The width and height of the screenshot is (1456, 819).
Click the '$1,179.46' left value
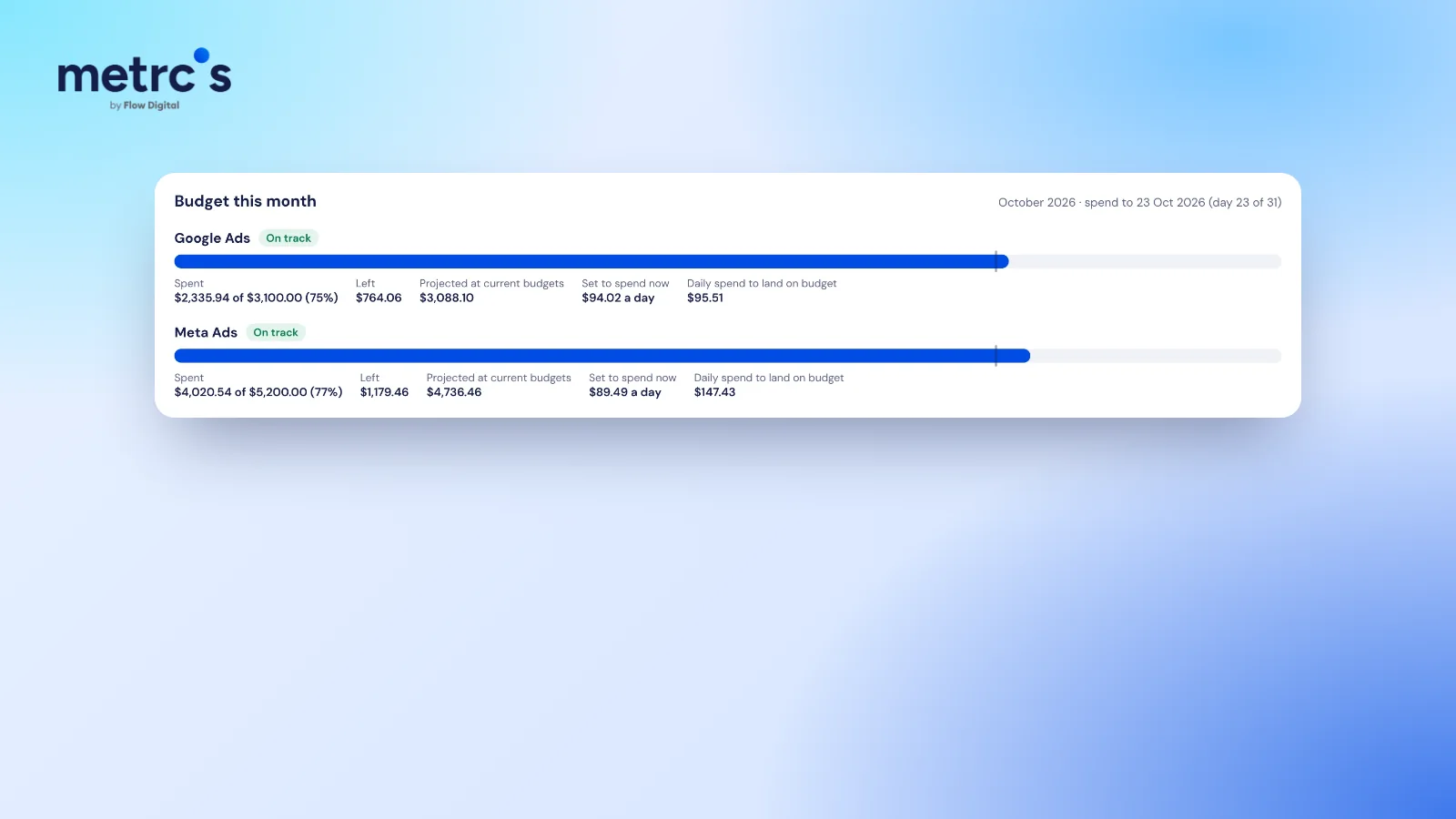tap(384, 392)
